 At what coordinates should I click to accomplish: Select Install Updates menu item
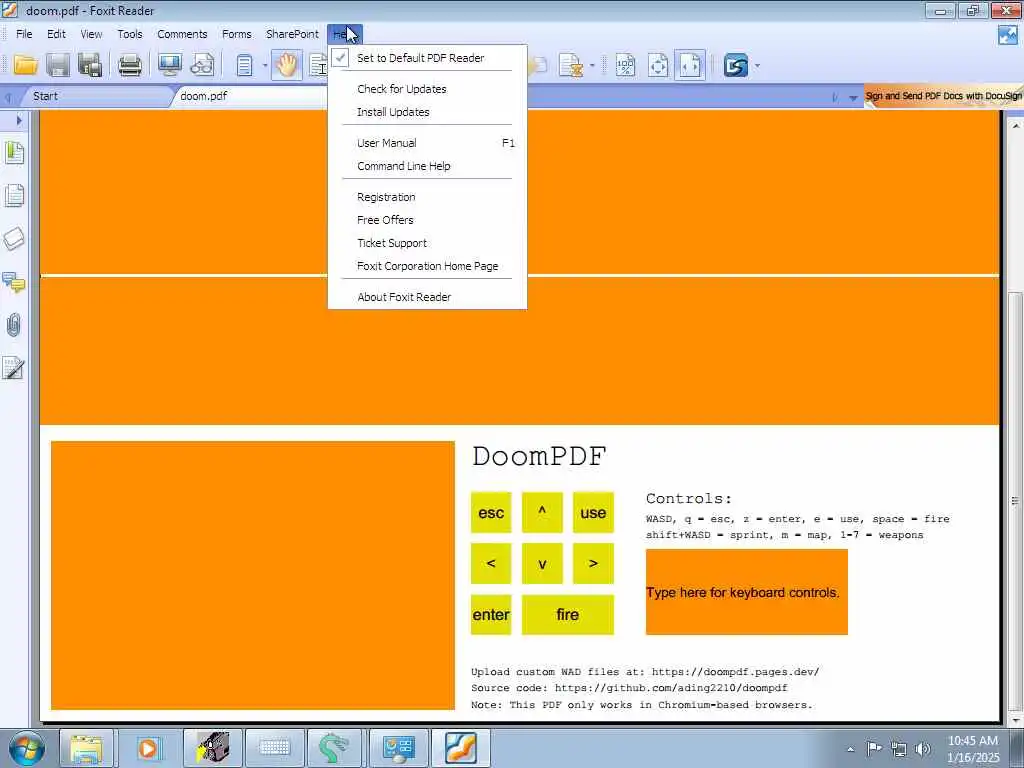427,112
